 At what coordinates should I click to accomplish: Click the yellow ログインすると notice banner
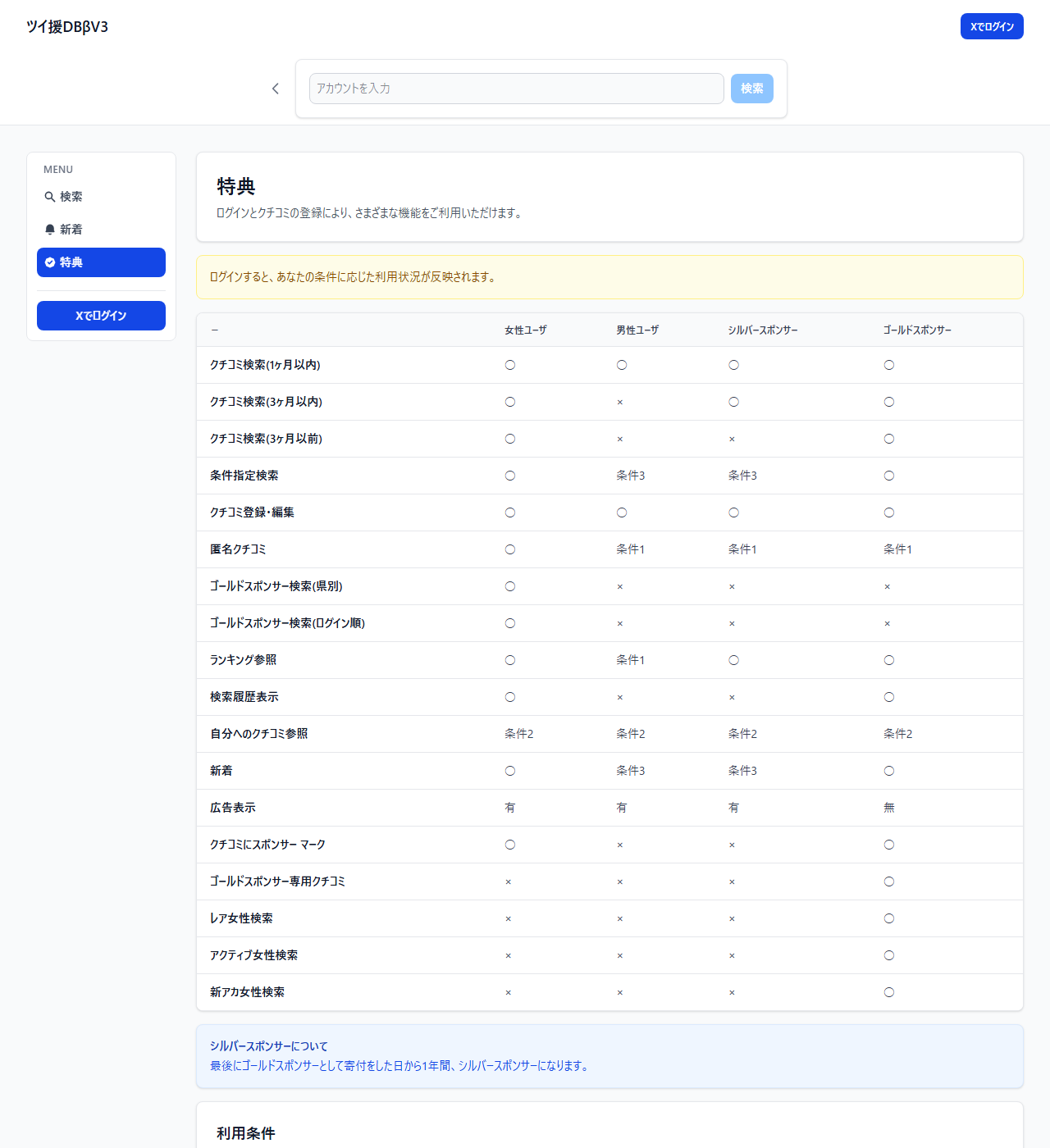click(x=609, y=277)
